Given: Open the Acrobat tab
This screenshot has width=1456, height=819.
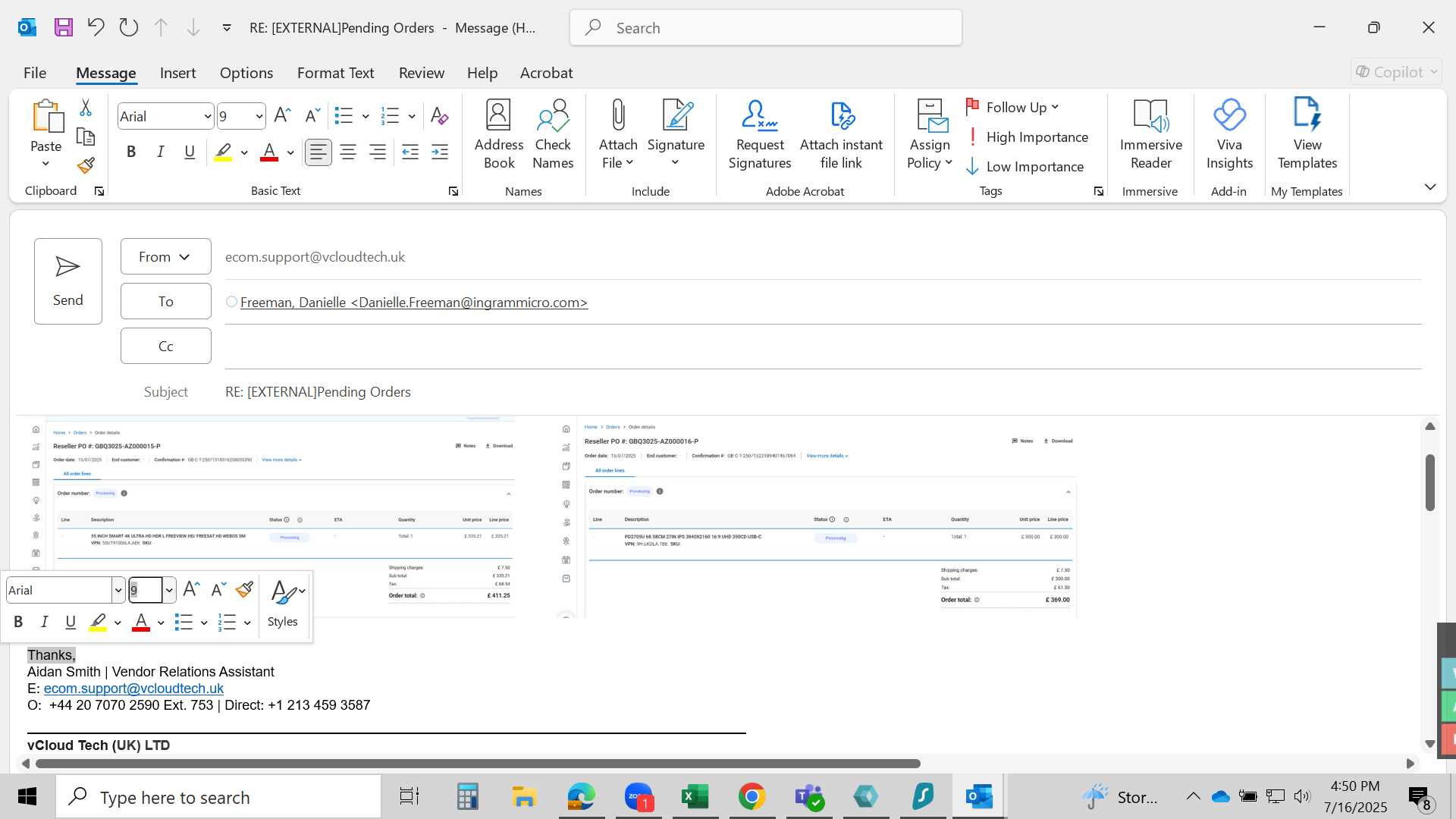Looking at the screenshot, I should click(x=546, y=73).
